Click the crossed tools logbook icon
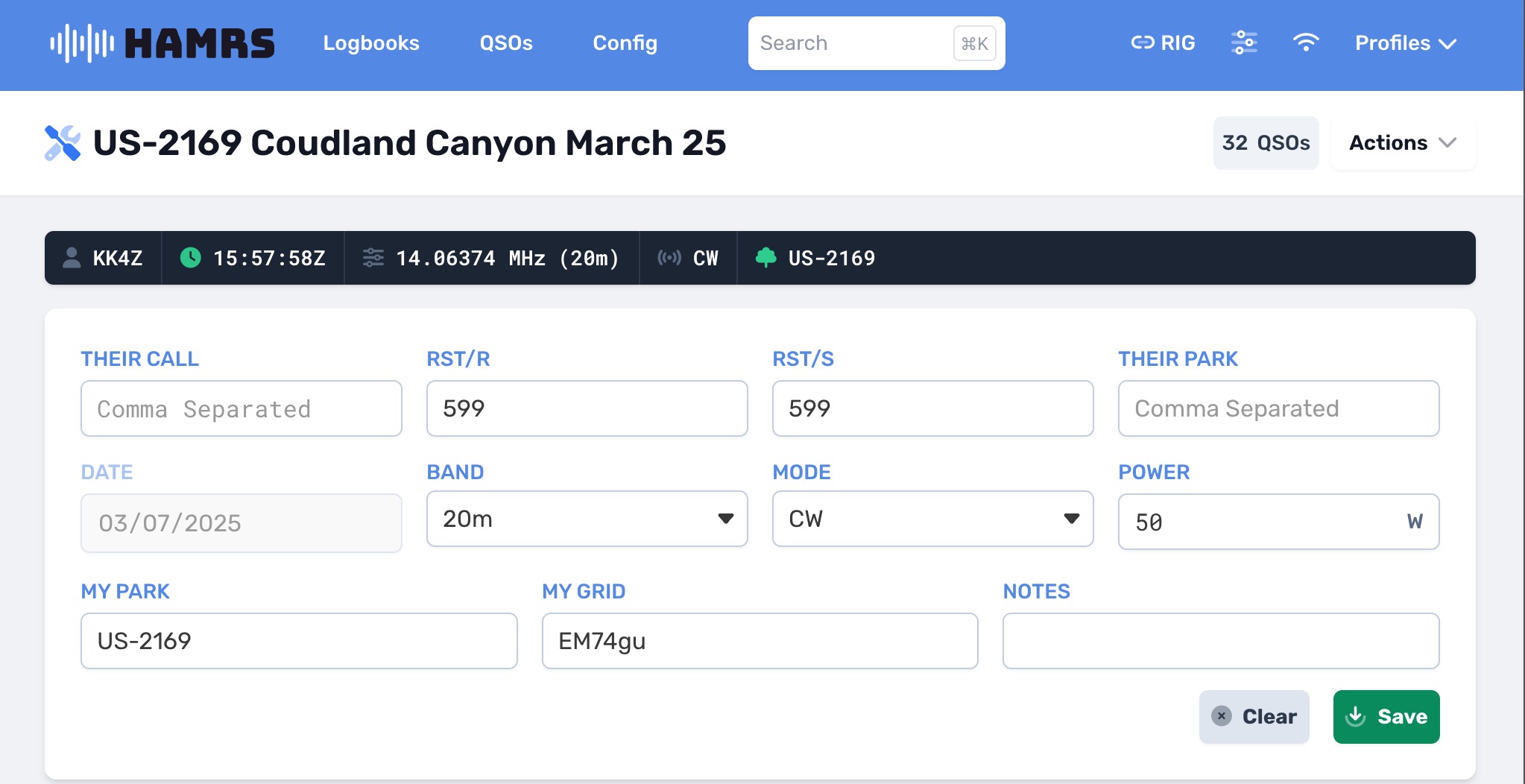The height and width of the screenshot is (784, 1525). pyautogui.click(x=63, y=143)
